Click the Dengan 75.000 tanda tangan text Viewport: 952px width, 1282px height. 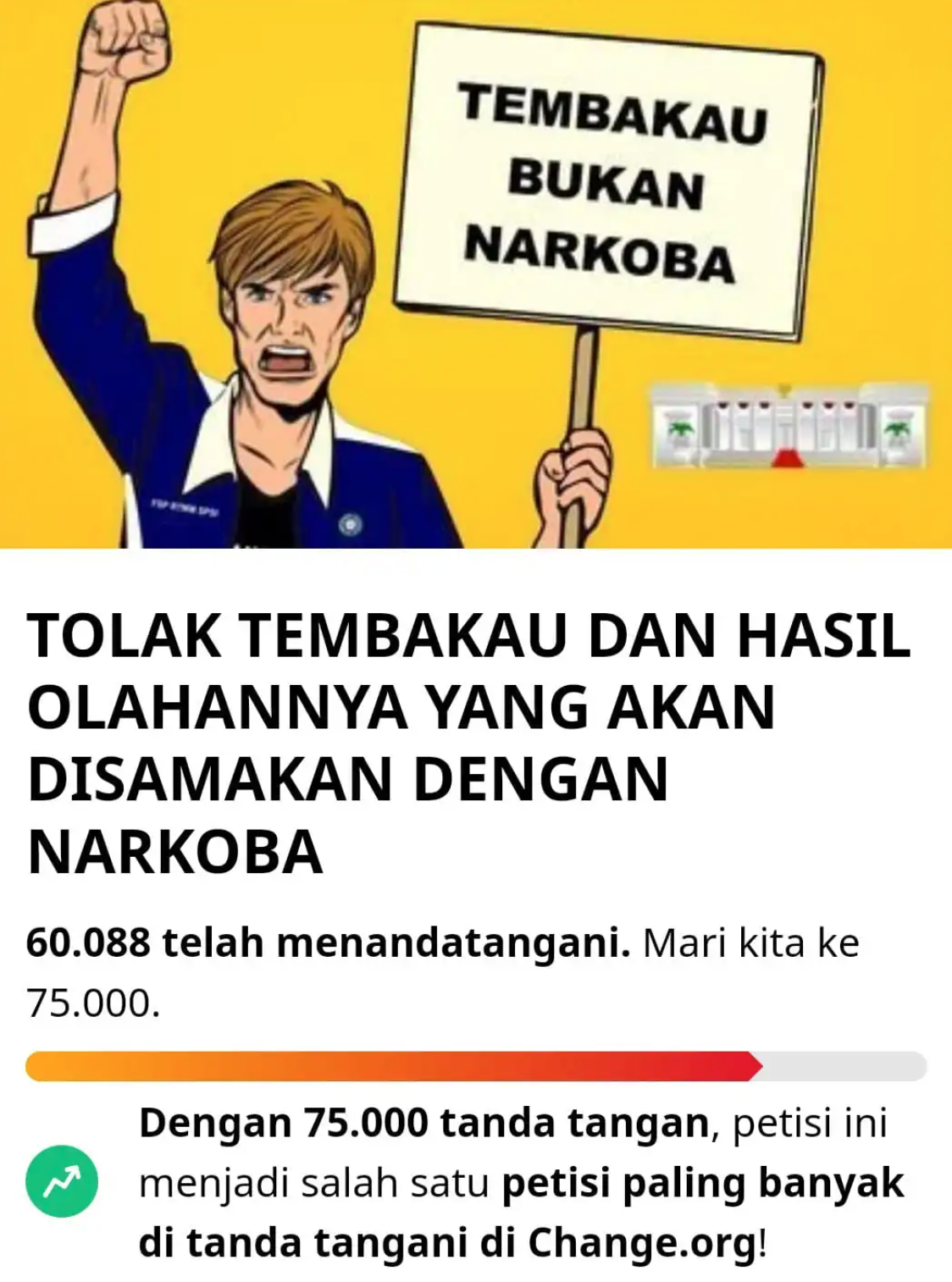pyautogui.click(x=423, y=1123)
